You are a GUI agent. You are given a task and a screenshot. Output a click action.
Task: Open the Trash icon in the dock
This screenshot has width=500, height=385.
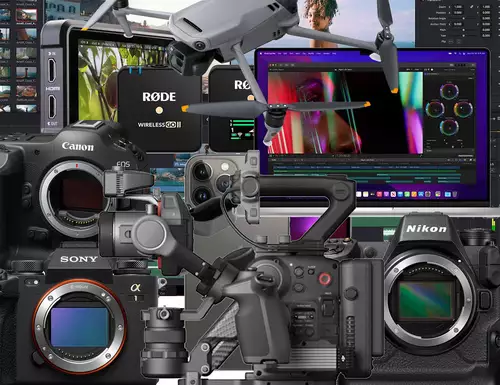coord(455,194)
